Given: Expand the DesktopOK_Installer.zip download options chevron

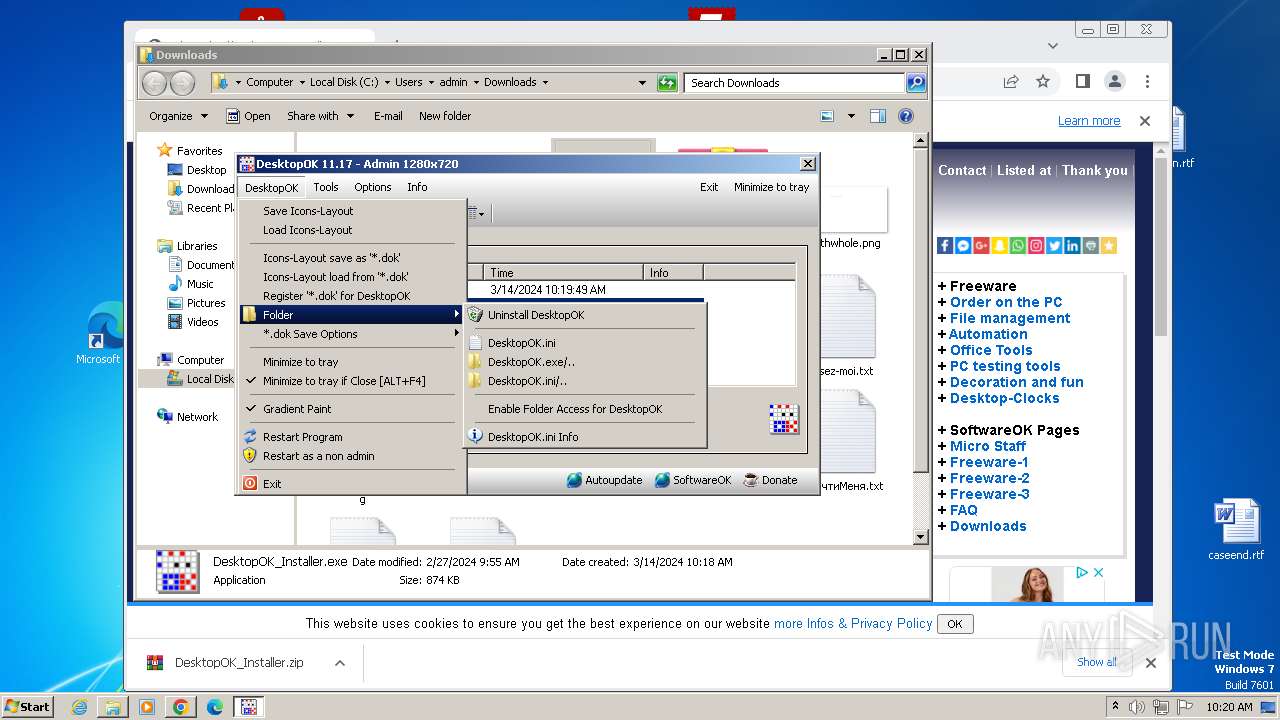Looking at the screenshot, I should [339, 662].
